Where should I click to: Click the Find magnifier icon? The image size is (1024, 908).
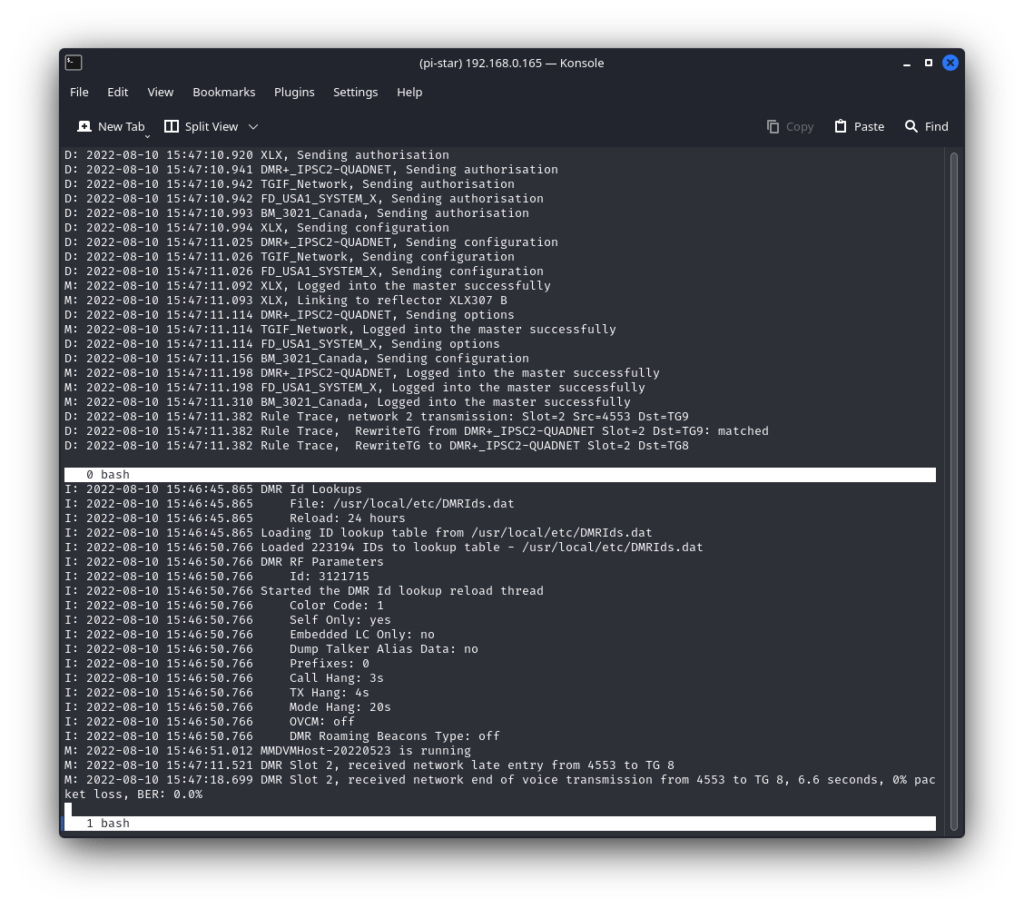tap(911, 127)
